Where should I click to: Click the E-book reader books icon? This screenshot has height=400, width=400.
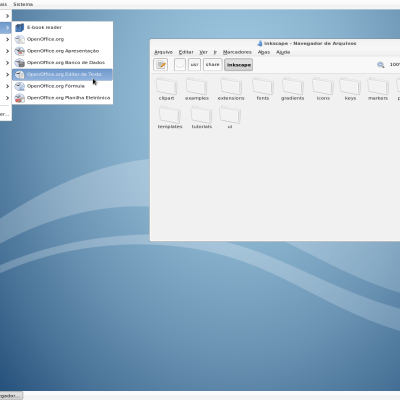tap(20, 27)
